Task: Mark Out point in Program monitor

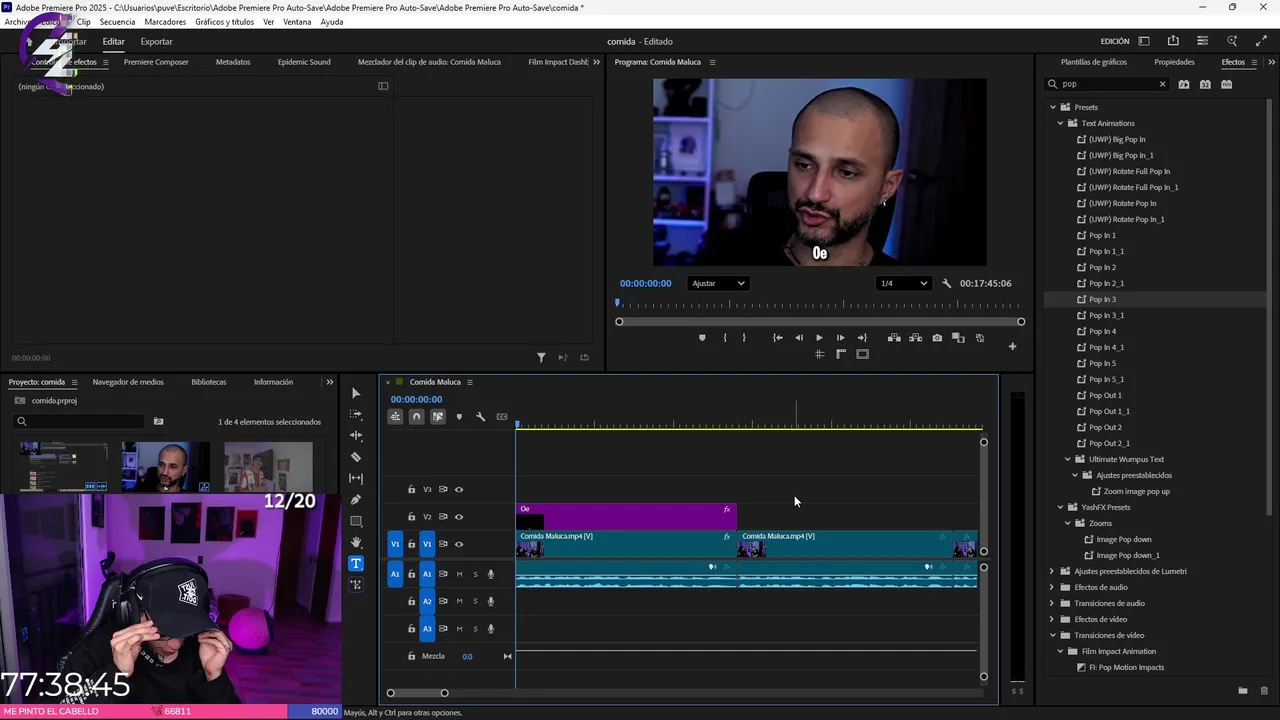Action: 744,338
